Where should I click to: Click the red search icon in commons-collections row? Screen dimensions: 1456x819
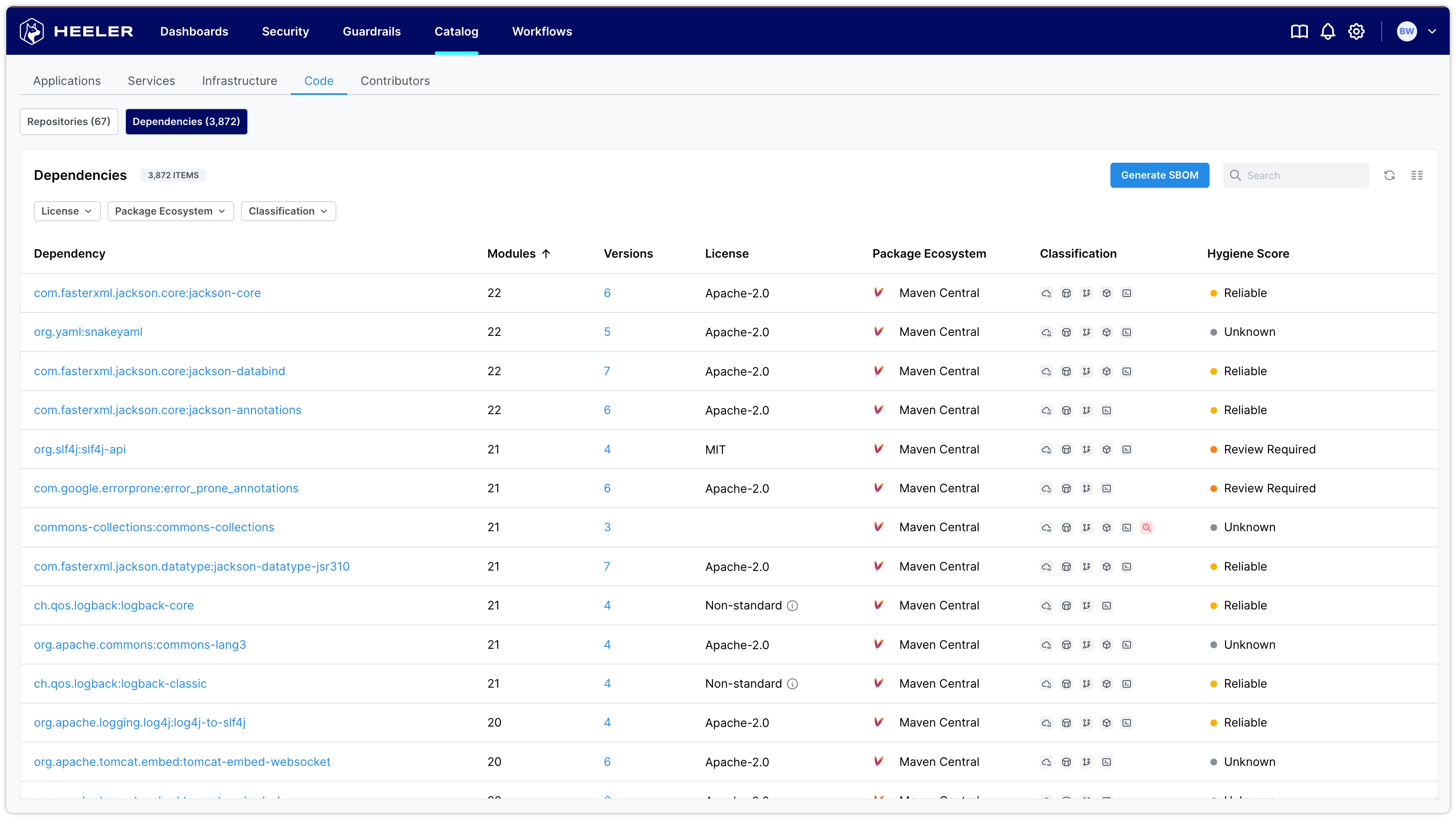[x=1146, y=527]
